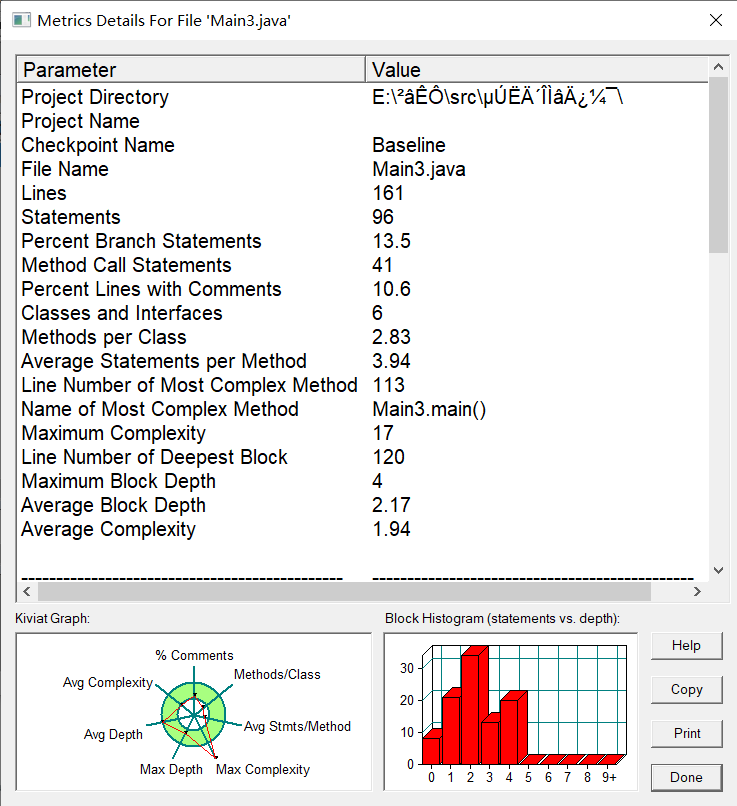This screenshot has width=737, height=806.
Task: Click the horizontal scrollbar left arrow
Action: (27, 591)
